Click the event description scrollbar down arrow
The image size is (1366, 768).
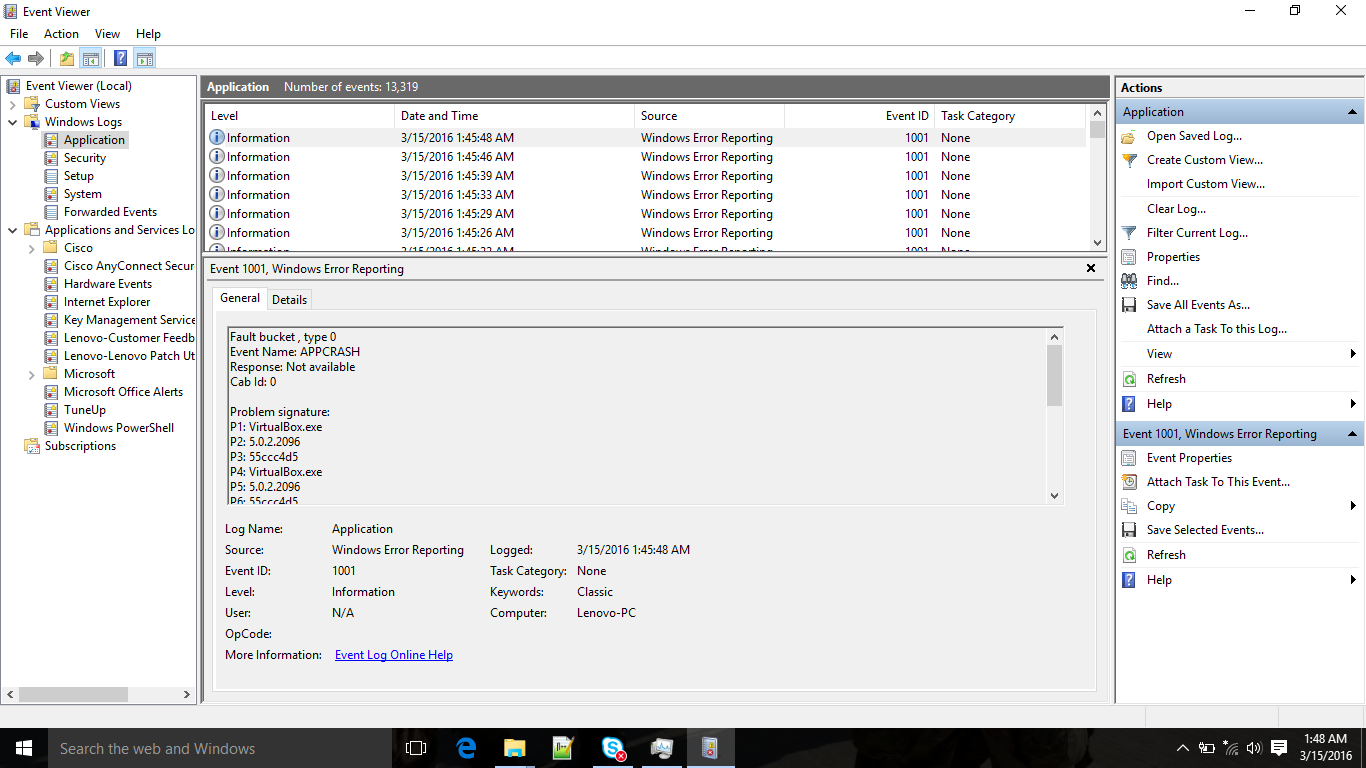coord(1054,496)
